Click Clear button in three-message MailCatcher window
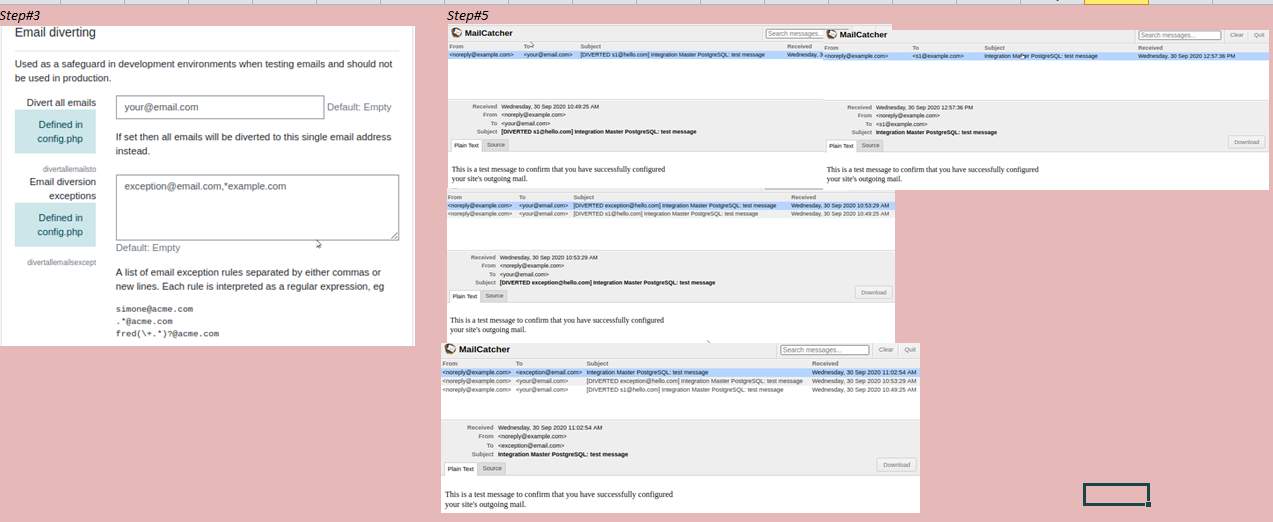This screenshot has height=522, width=1273. (x=886, y=350)
